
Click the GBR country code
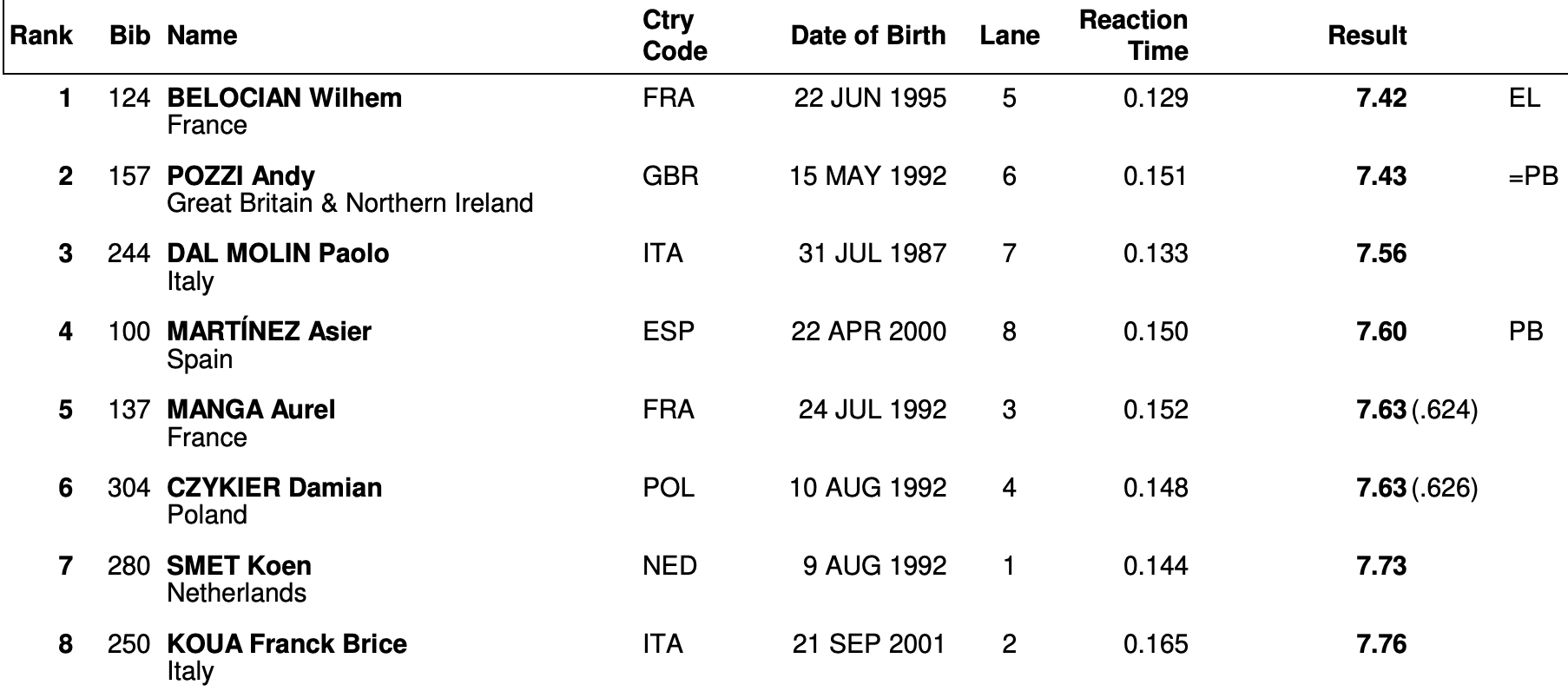pyautogui.click(x=670, y=175)
